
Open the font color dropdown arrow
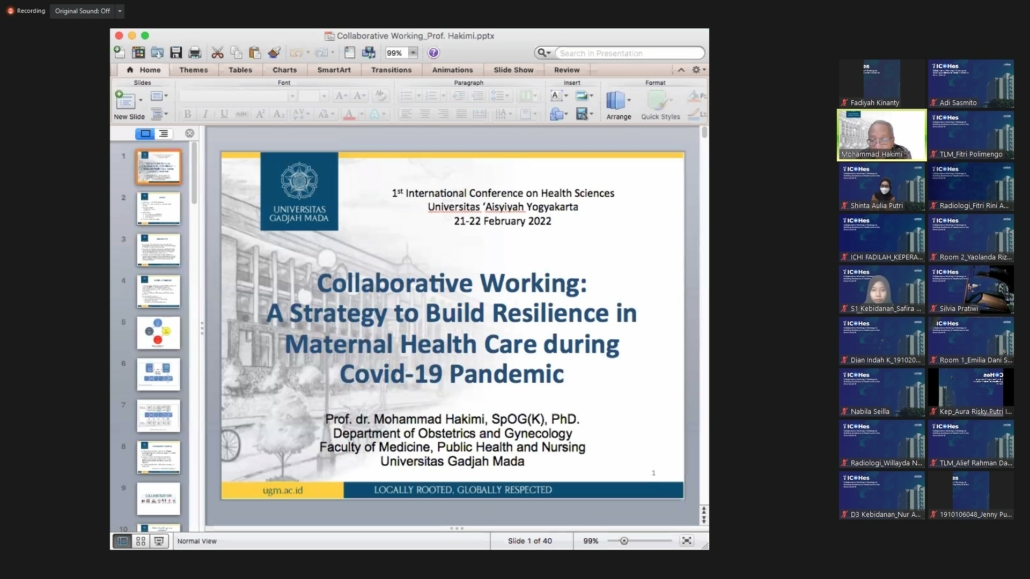click(361, 115)
